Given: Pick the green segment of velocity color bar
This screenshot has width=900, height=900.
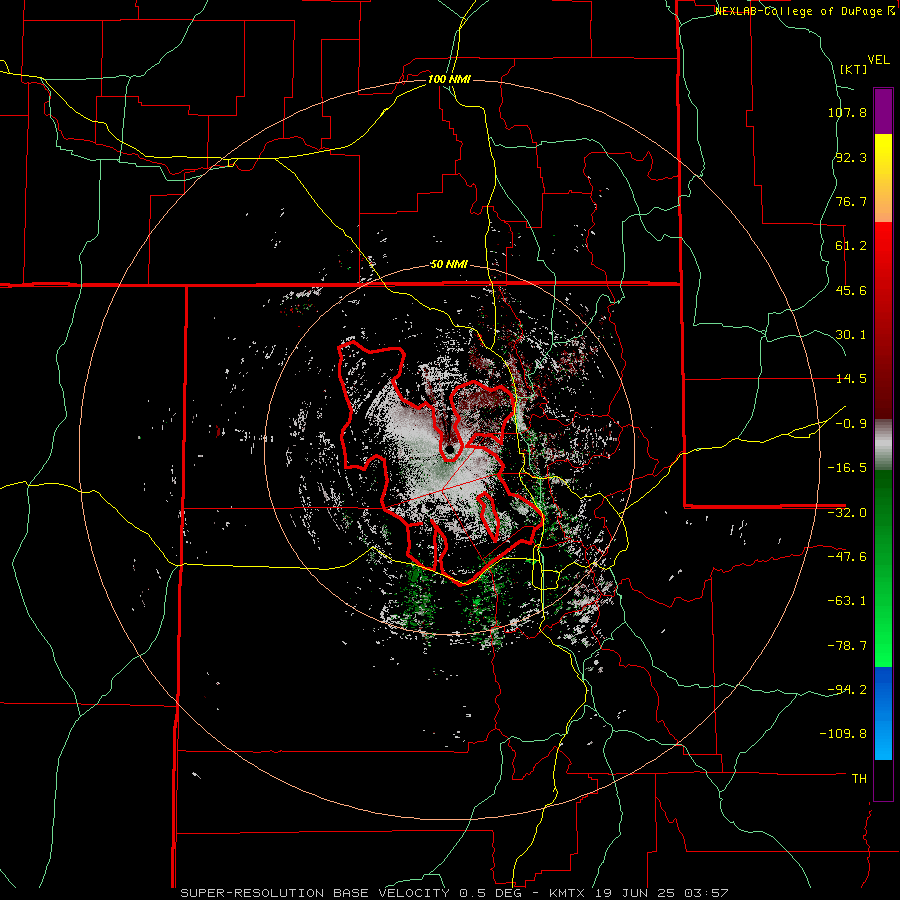Looking at the screenshot, I should [x=883, y=568].
